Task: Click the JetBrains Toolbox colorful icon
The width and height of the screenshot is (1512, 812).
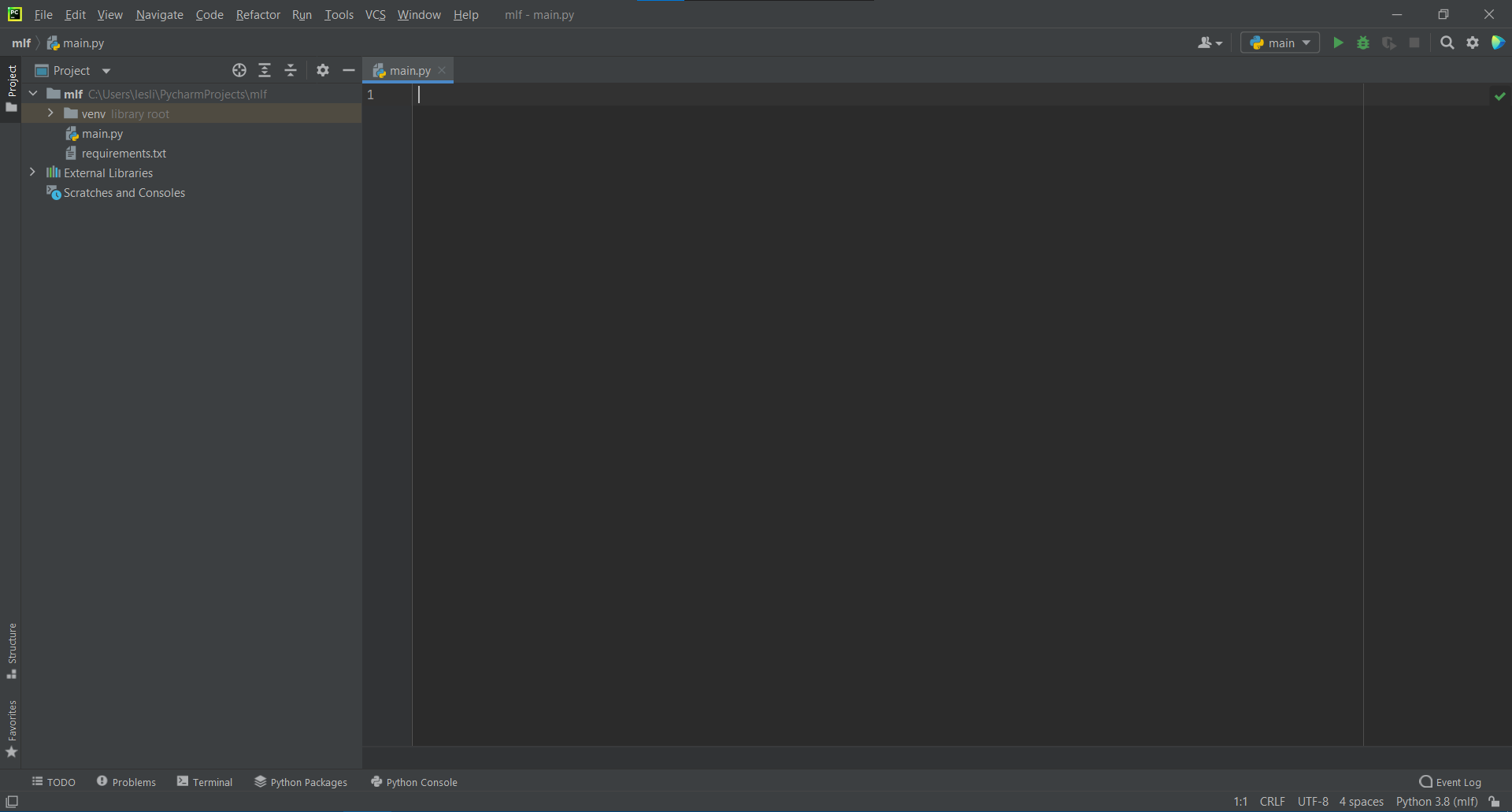Action: point(1498,43)
